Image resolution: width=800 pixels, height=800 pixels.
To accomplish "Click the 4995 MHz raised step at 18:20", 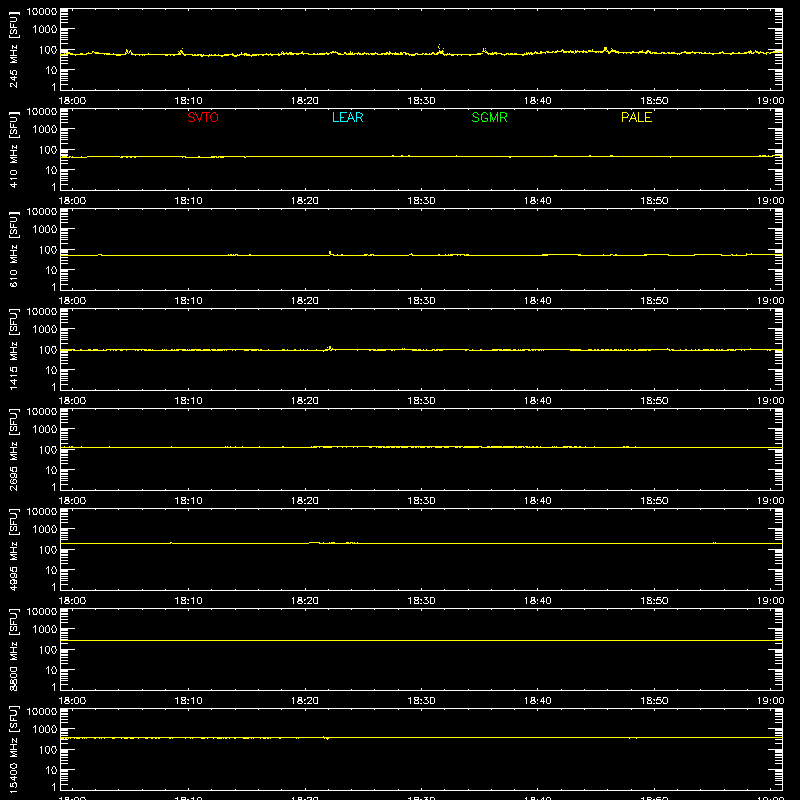I will [314, 542].
